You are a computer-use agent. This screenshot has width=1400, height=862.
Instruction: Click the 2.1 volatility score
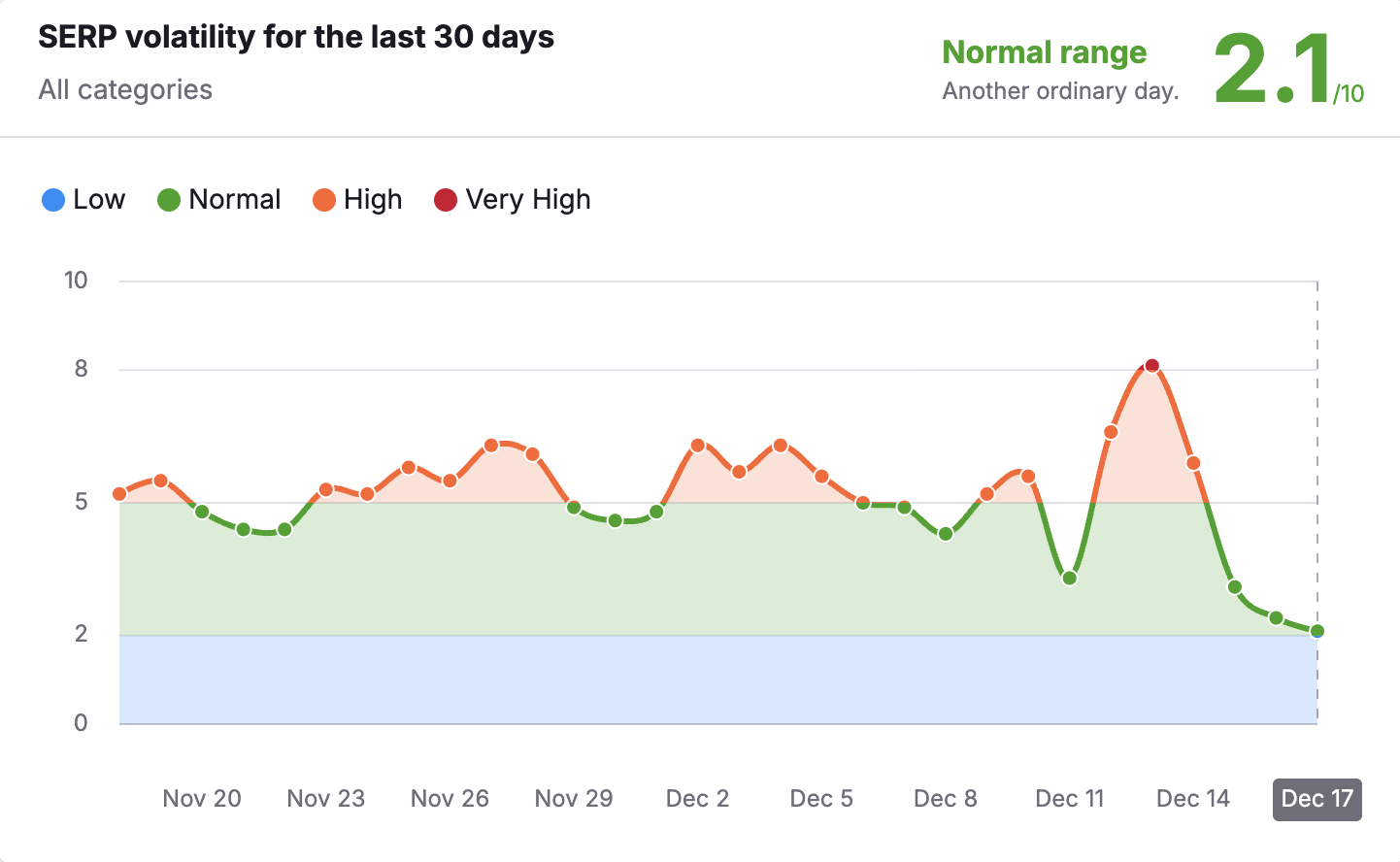[x=1273, y=68]
